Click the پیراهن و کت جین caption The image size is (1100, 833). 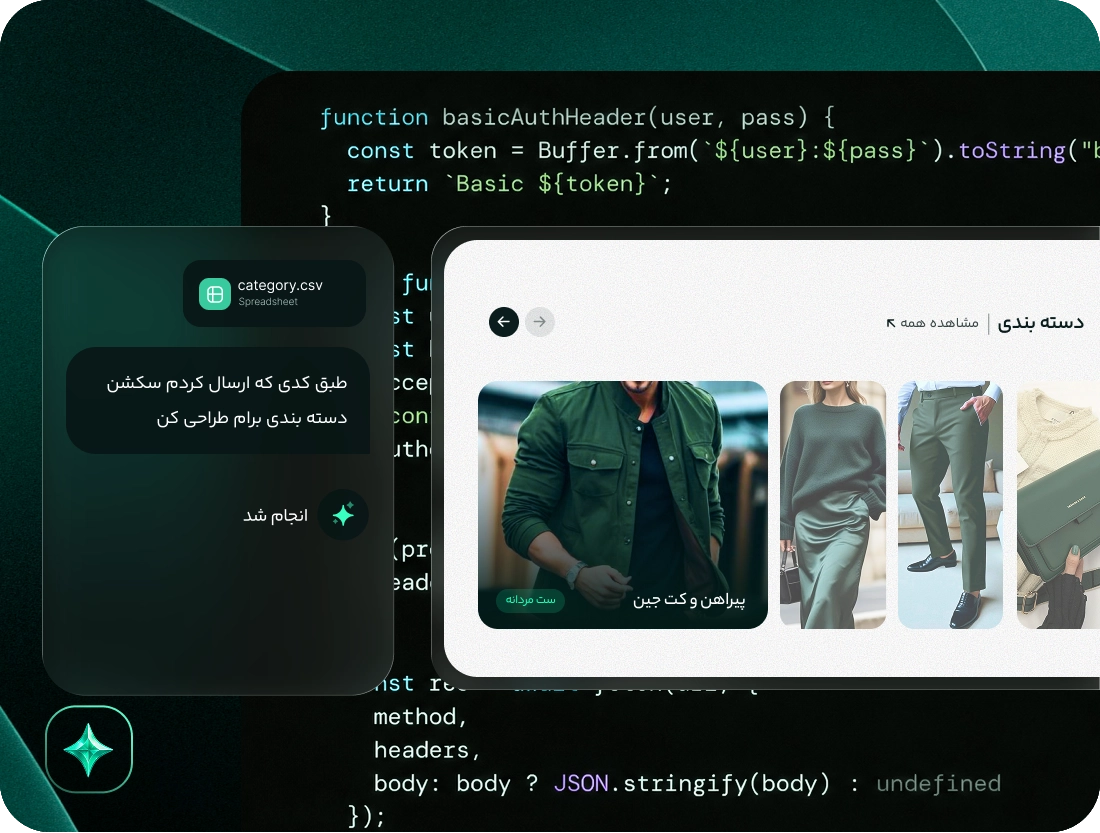point(689,600)
